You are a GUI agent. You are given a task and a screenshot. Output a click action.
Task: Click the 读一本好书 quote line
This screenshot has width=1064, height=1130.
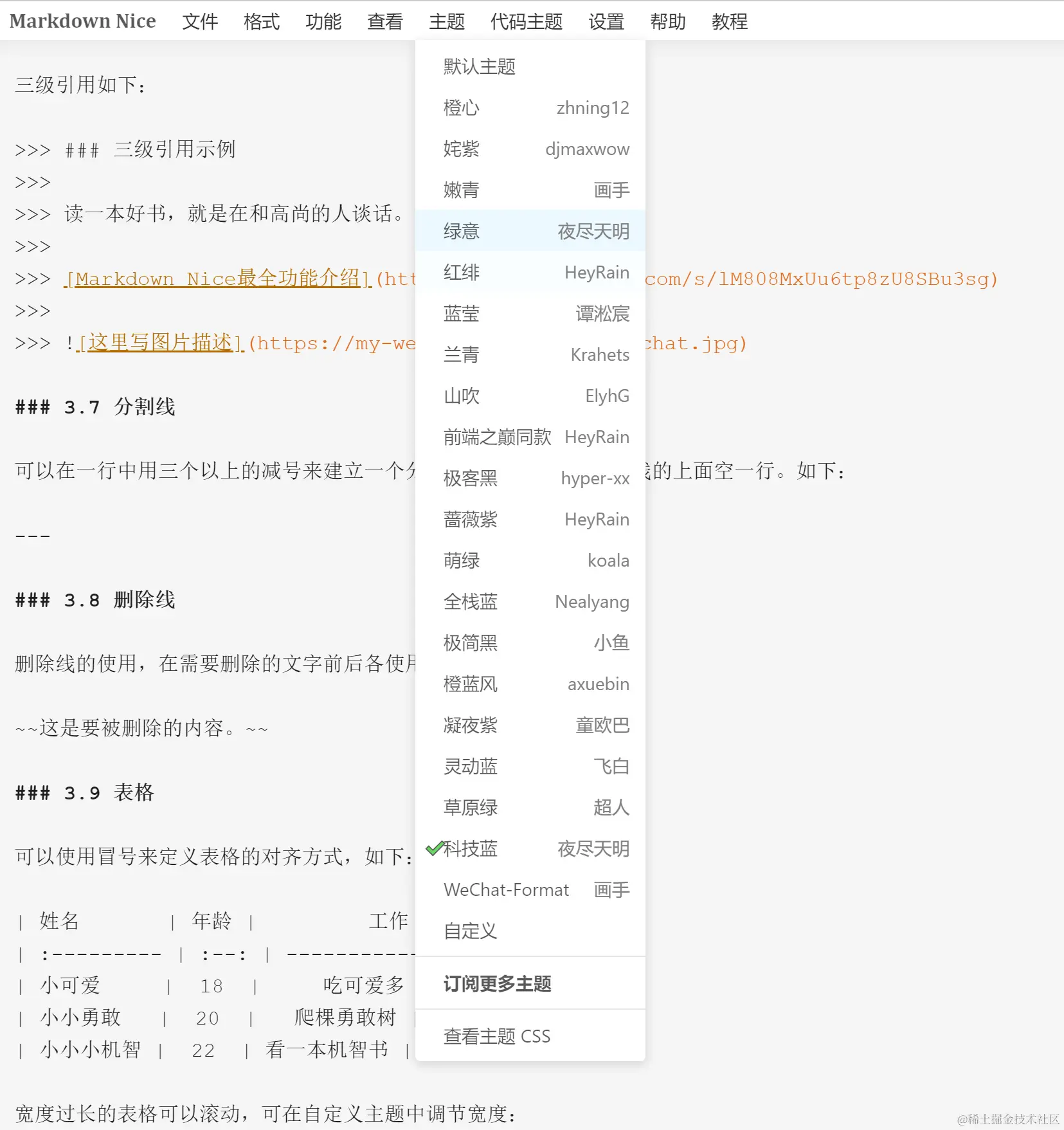210,214
